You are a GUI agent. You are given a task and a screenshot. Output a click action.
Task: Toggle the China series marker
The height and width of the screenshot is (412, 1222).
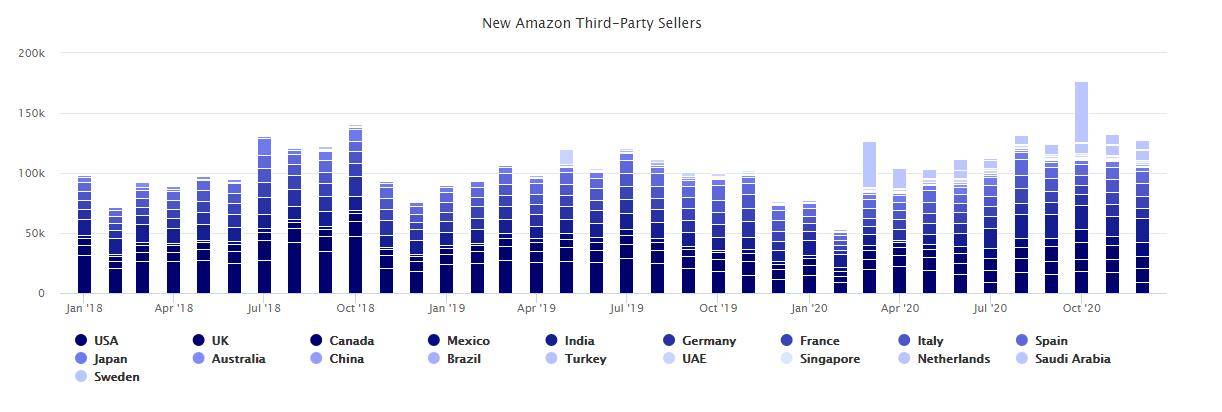(316, 359)
